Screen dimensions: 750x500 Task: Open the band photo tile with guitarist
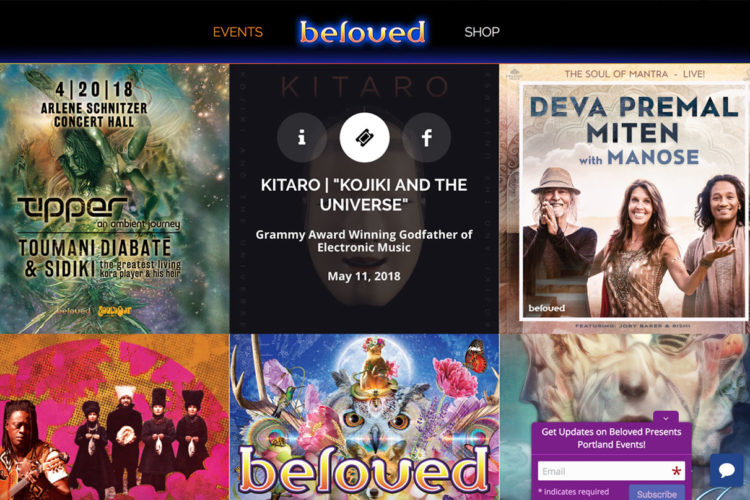pos(114,417)
